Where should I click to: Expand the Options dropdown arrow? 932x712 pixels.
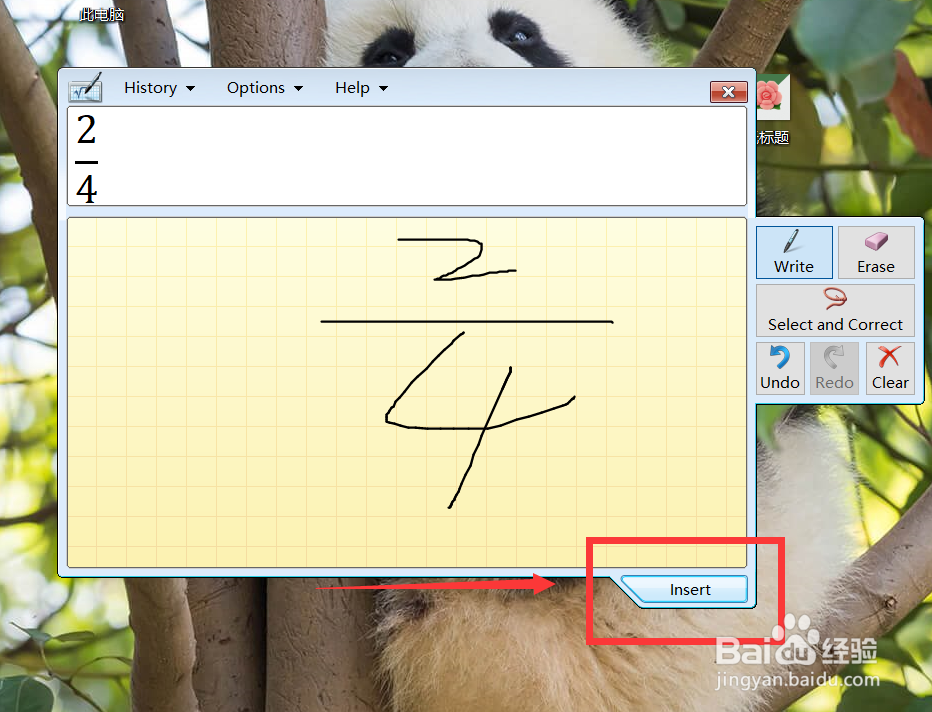(298, 89)
